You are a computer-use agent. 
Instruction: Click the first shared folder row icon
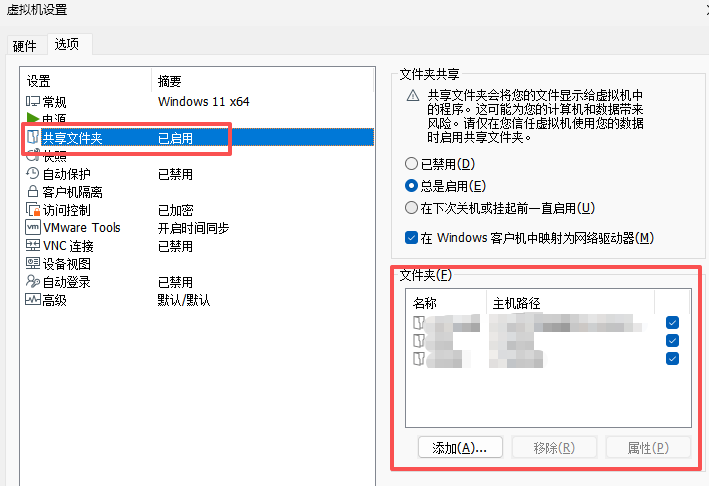[x=419, y=323]
